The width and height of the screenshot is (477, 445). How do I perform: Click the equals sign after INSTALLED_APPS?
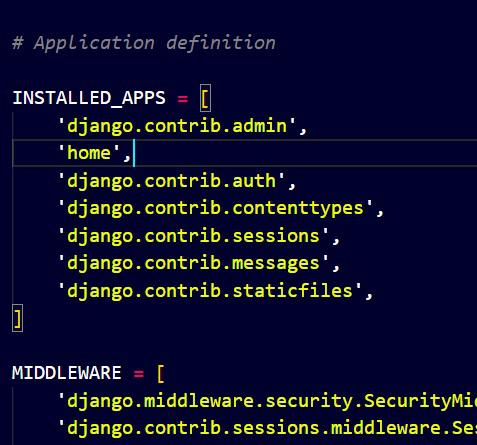[x=183, y=99]
